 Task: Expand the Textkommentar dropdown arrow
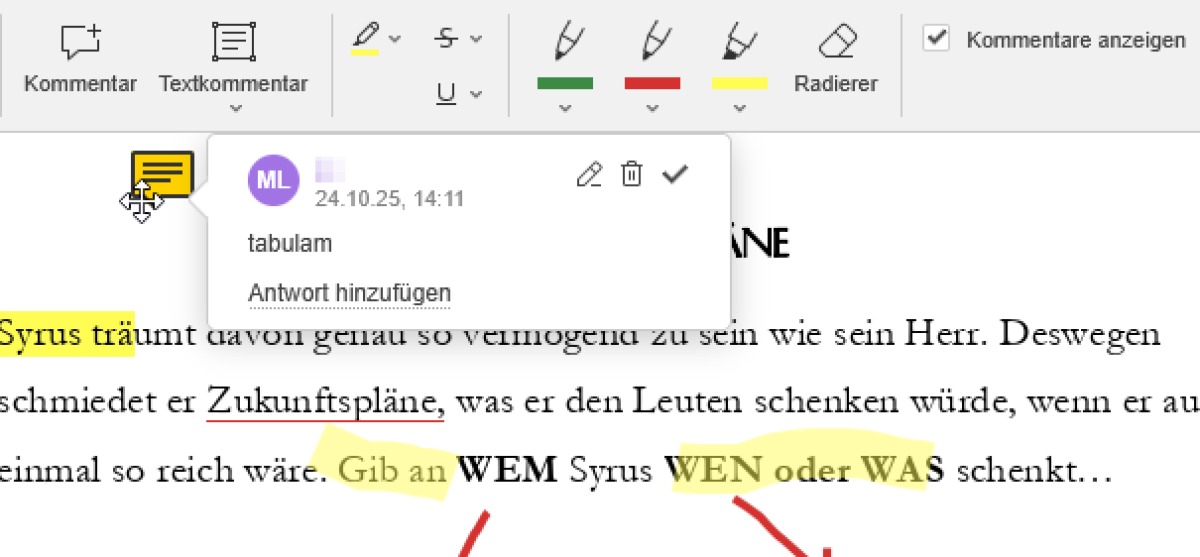pos(233,108)
